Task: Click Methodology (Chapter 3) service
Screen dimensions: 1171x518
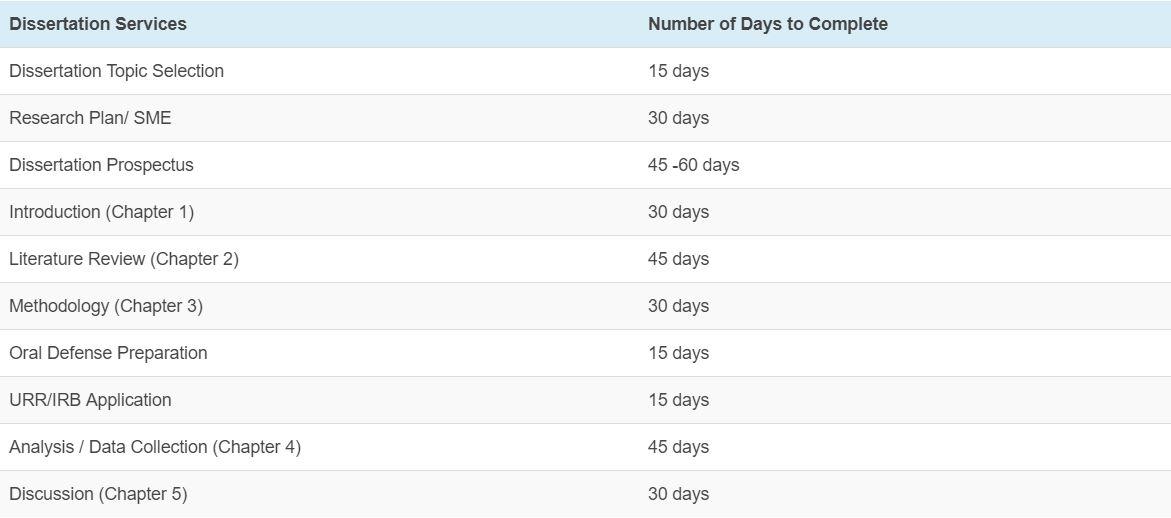Action: [x=106, y=306]
